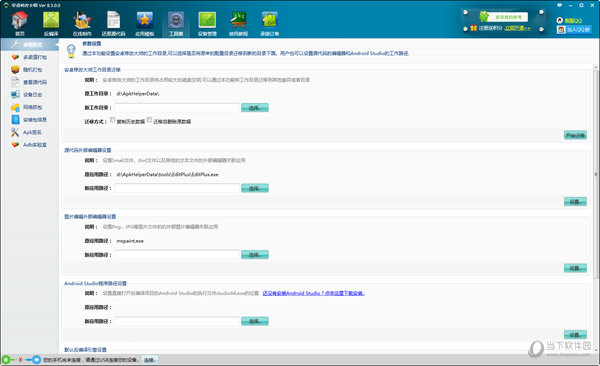600x366 pixels.
Task: Click the Join QQ Group button
Action: click(574, 29)
